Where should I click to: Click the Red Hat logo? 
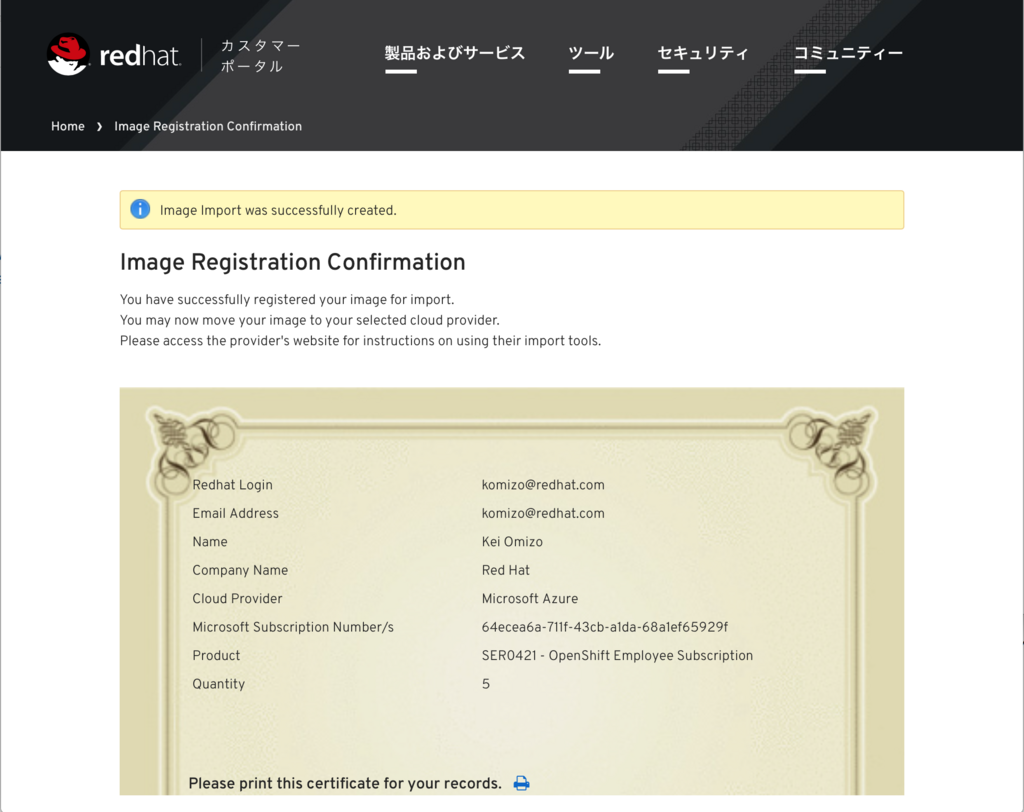point(114,54)
